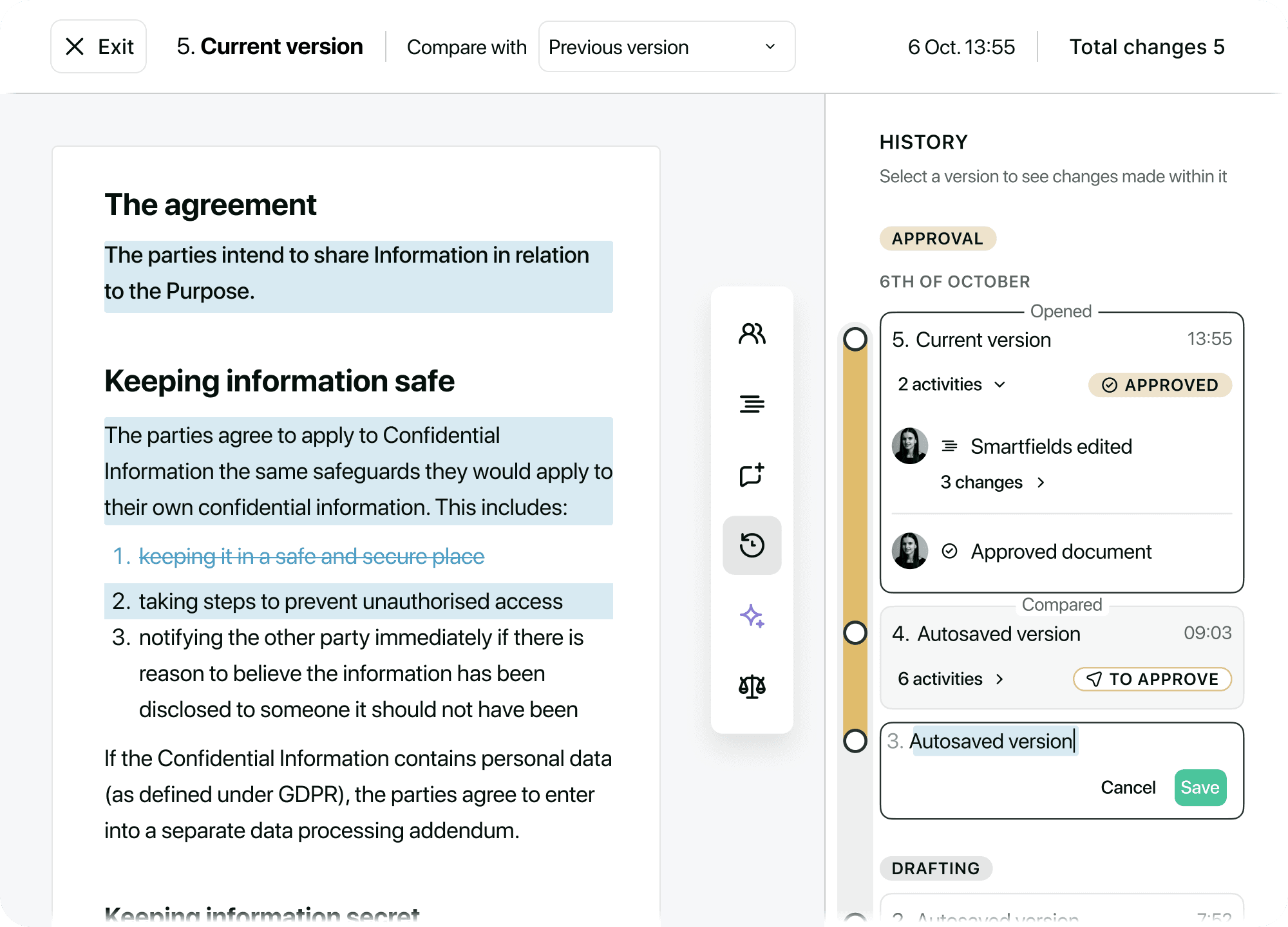Cancel renaming the version
This screenshot has width=1288, height=927.
pos(1128,787)
